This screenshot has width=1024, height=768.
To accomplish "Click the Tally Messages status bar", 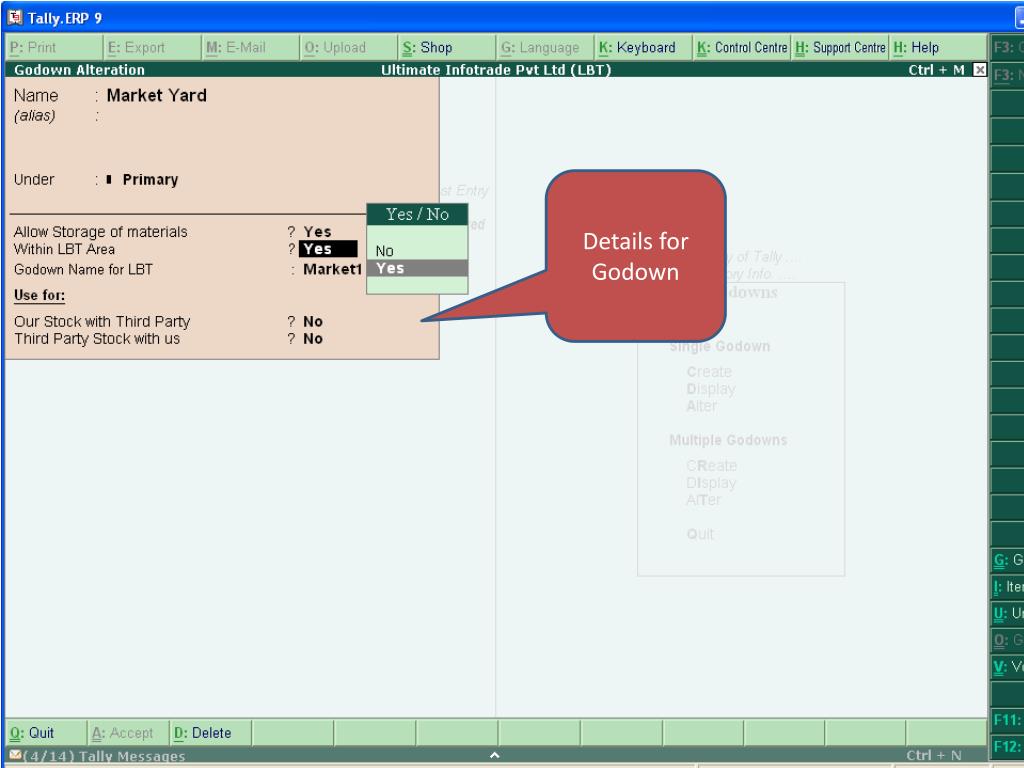I will pos(496,756).
